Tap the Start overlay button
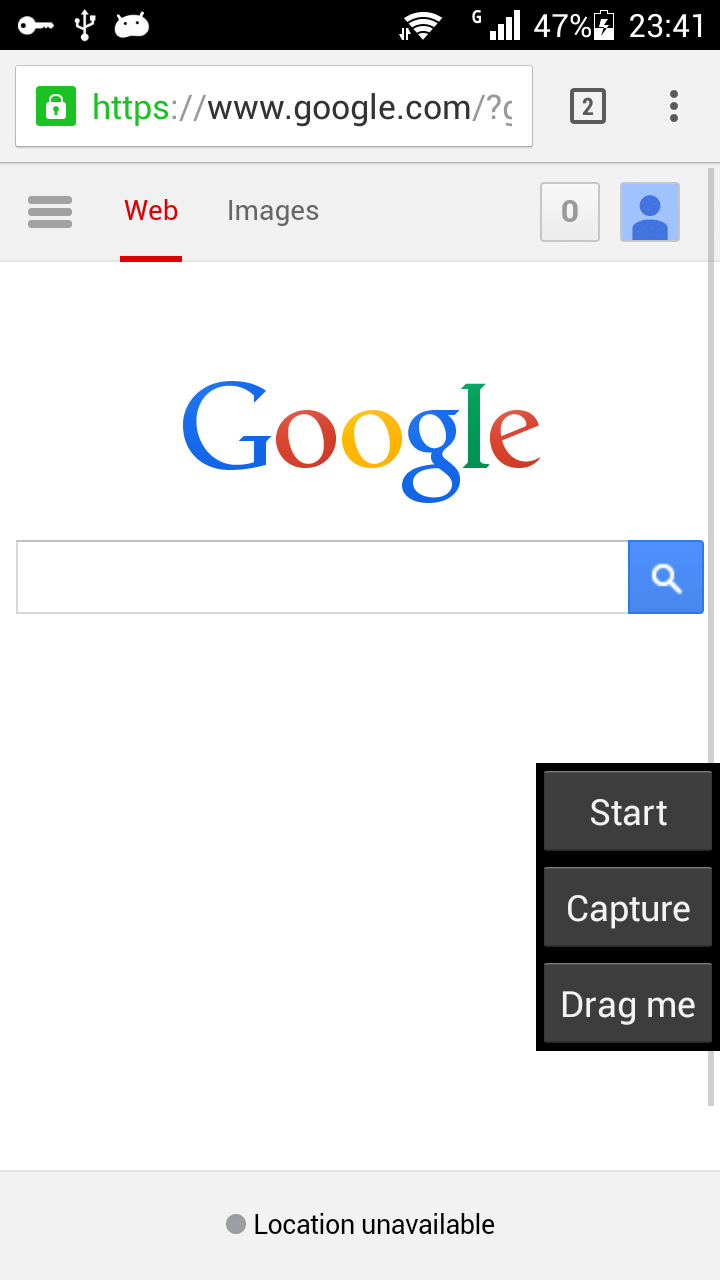This screenshot has height=1280, width=720. (x=628, y=812)
